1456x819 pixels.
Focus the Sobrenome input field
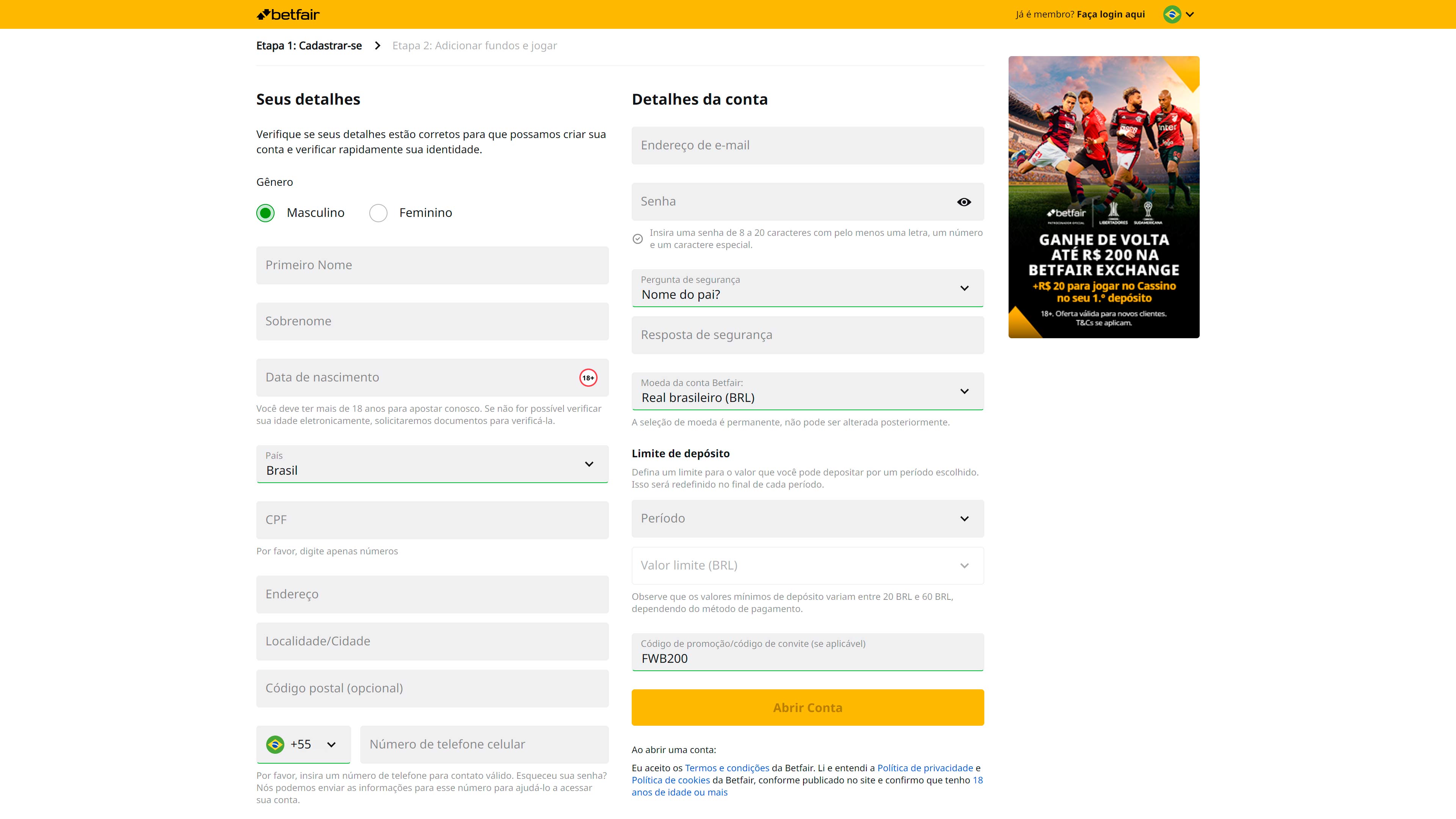(432, 322)
